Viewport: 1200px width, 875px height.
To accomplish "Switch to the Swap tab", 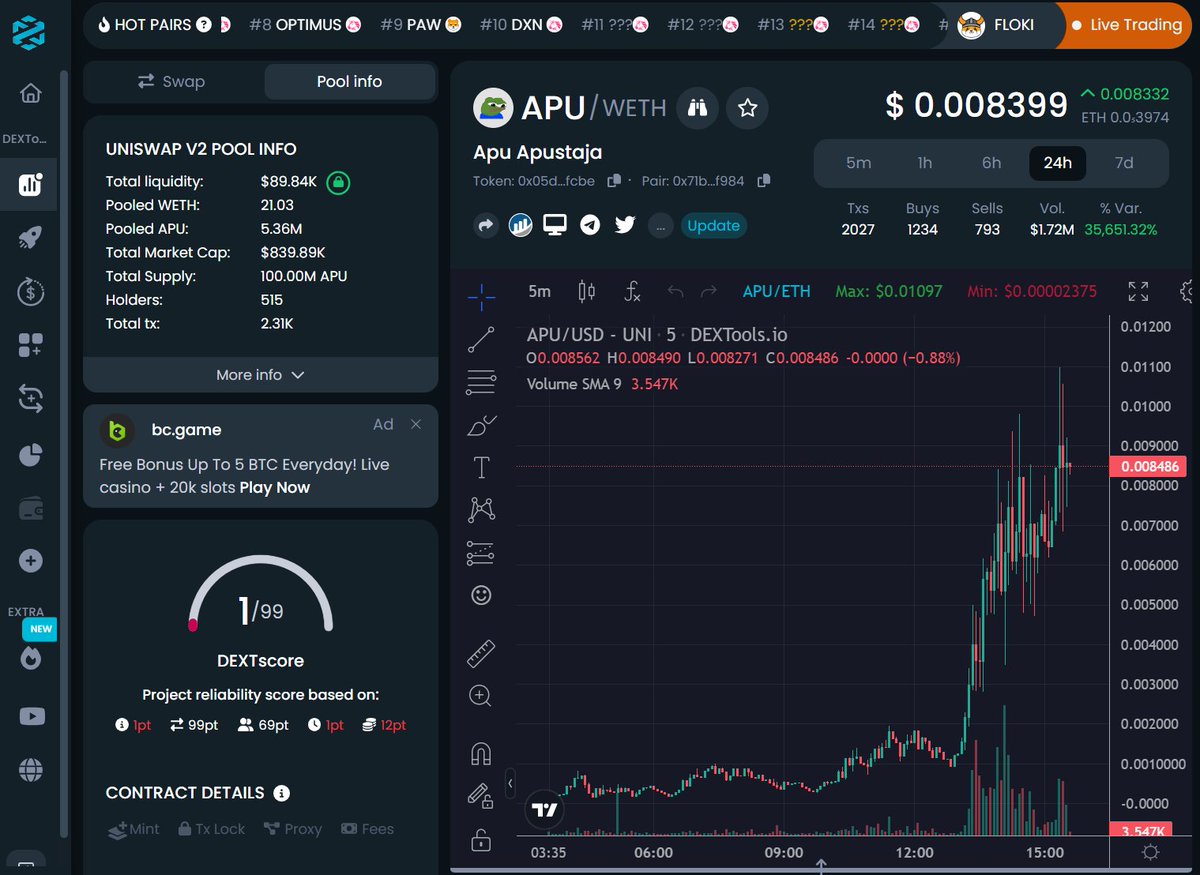I will 171,82.
